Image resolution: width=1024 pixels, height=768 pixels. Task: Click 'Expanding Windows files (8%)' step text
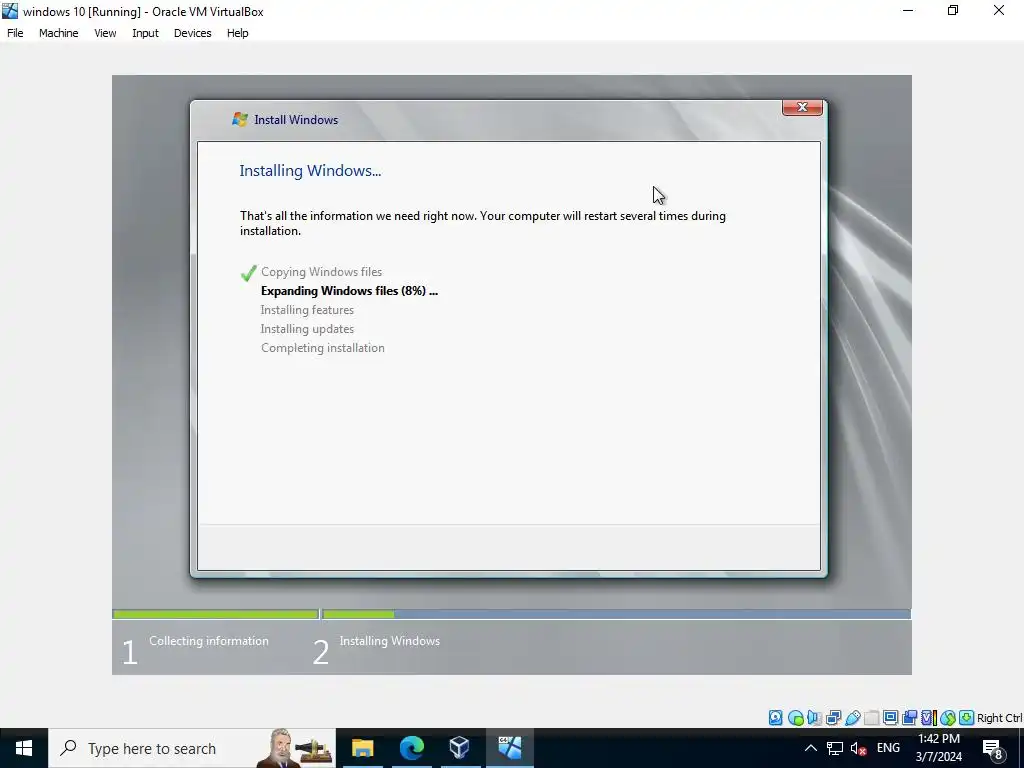click(349, 291)
